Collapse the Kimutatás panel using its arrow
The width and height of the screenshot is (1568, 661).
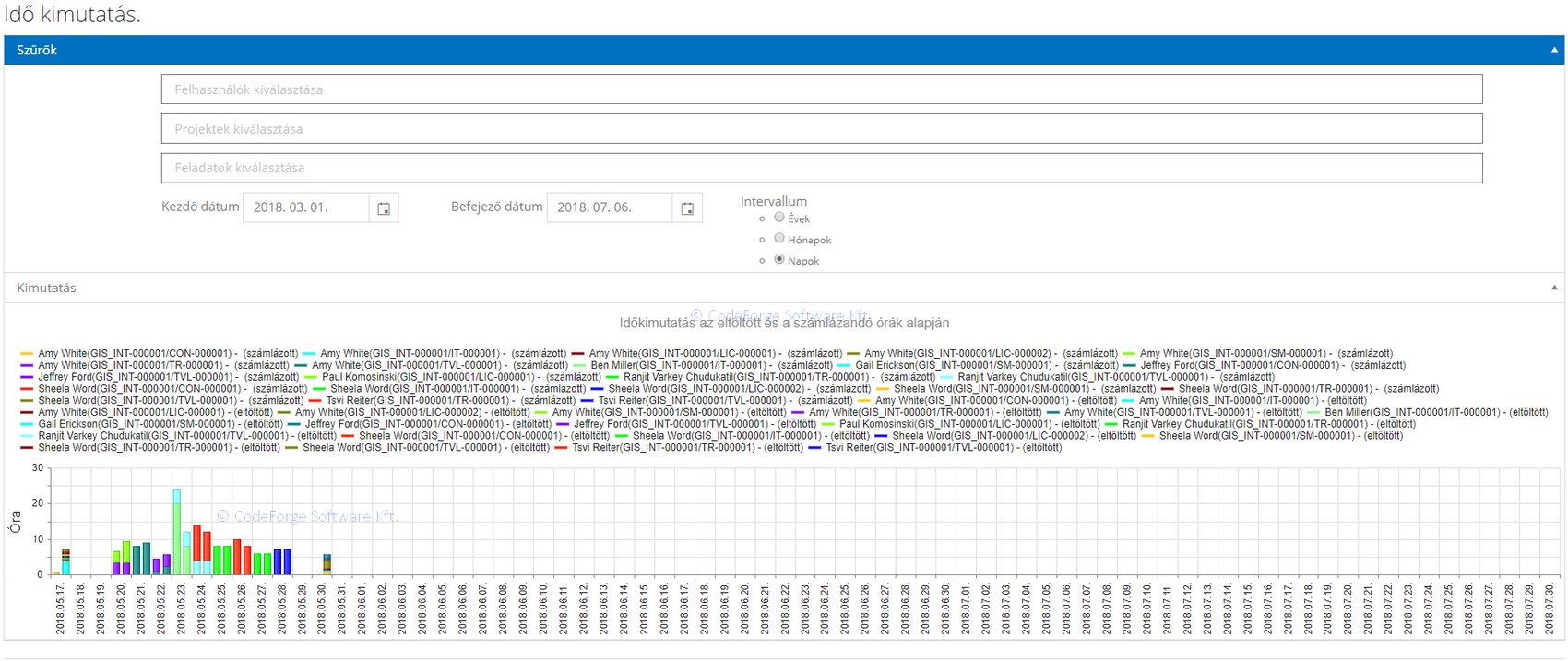click(1554, 289)
